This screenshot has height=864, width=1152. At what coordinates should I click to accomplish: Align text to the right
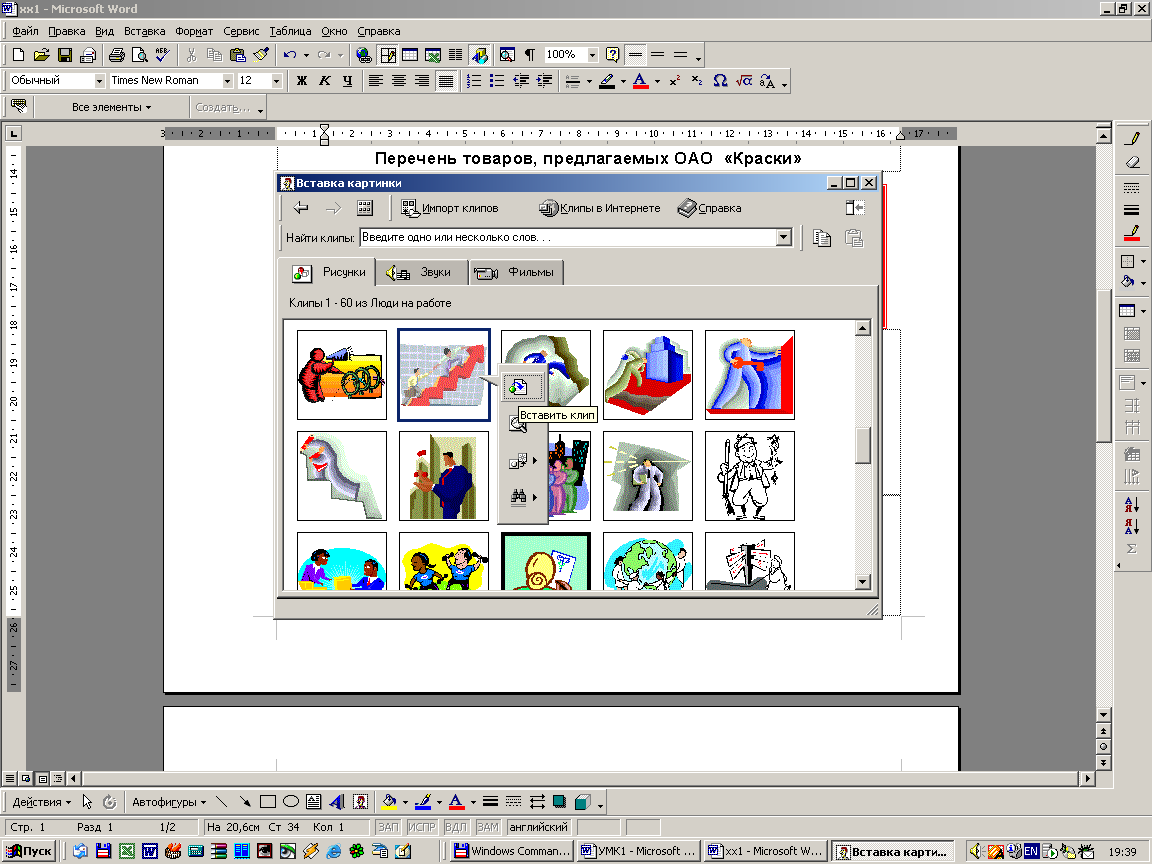coord(422,81)
